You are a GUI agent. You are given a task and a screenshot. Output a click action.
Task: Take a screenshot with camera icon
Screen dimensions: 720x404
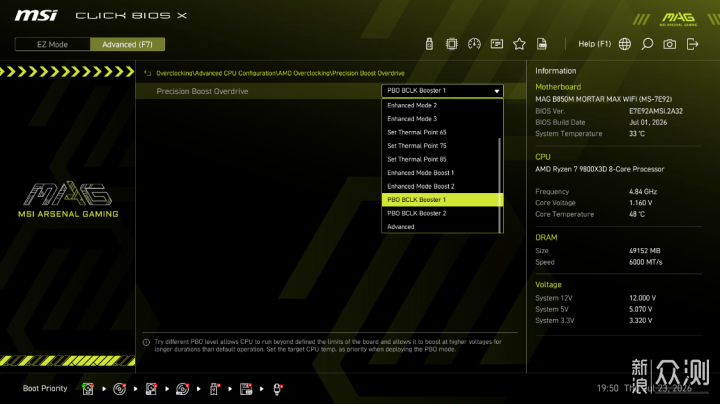click(669, 44)
